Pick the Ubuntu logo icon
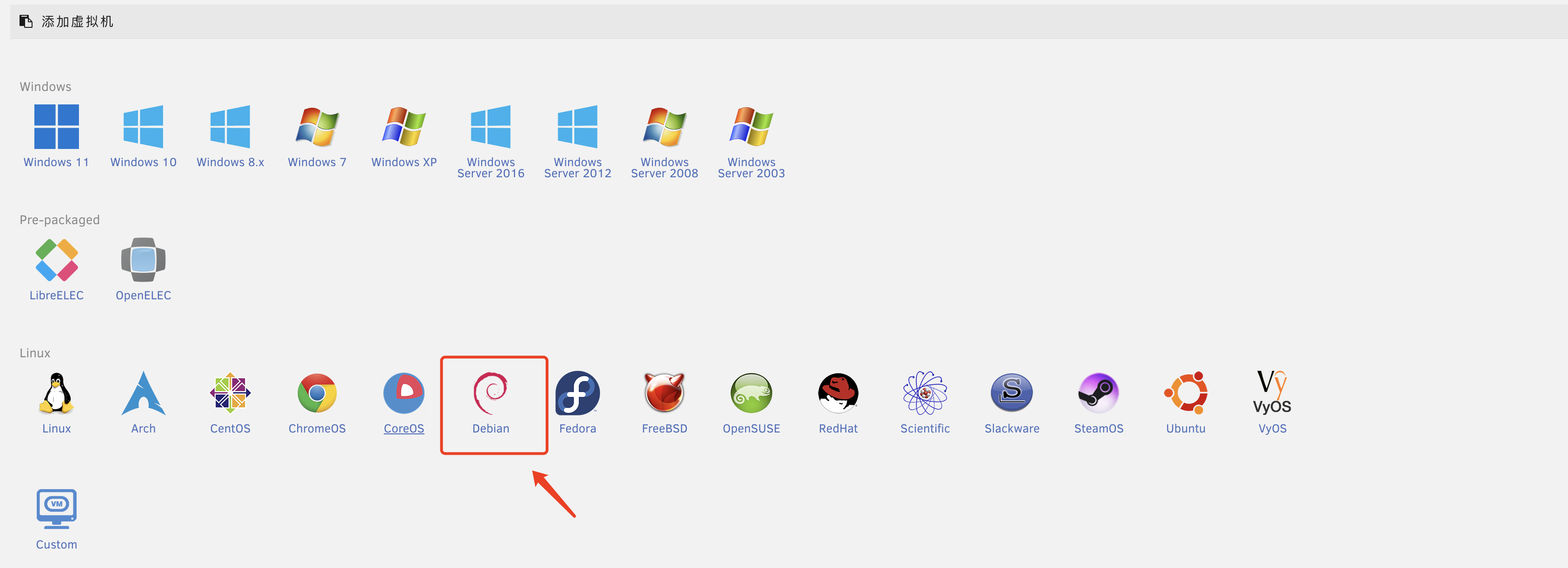The height and width of the screenshot is (568, 1568). (1186, 393)
